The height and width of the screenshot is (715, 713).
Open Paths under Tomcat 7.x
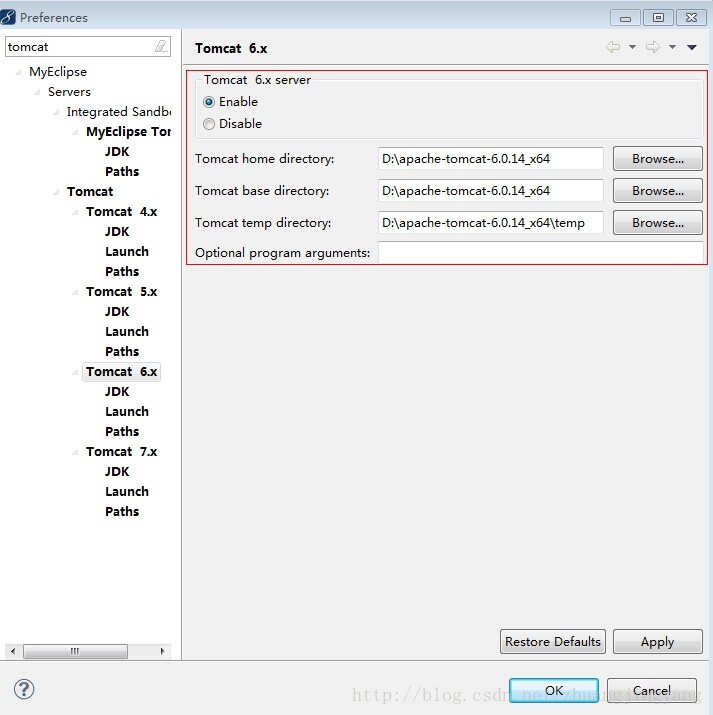click(x=122, y=512)
